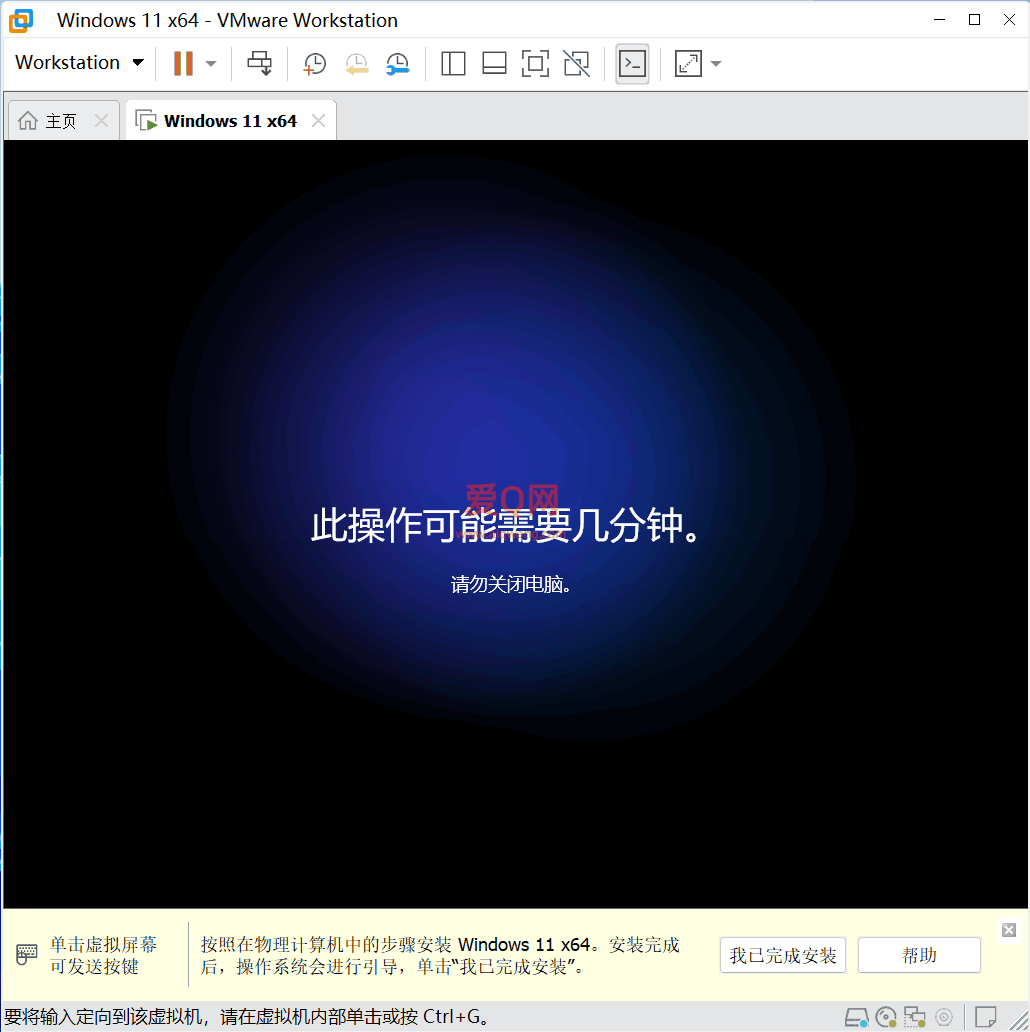The image size is (1030, 1032).
Task: Toggle the console view button
Action: pyautogui.click(x=632, y=64)
